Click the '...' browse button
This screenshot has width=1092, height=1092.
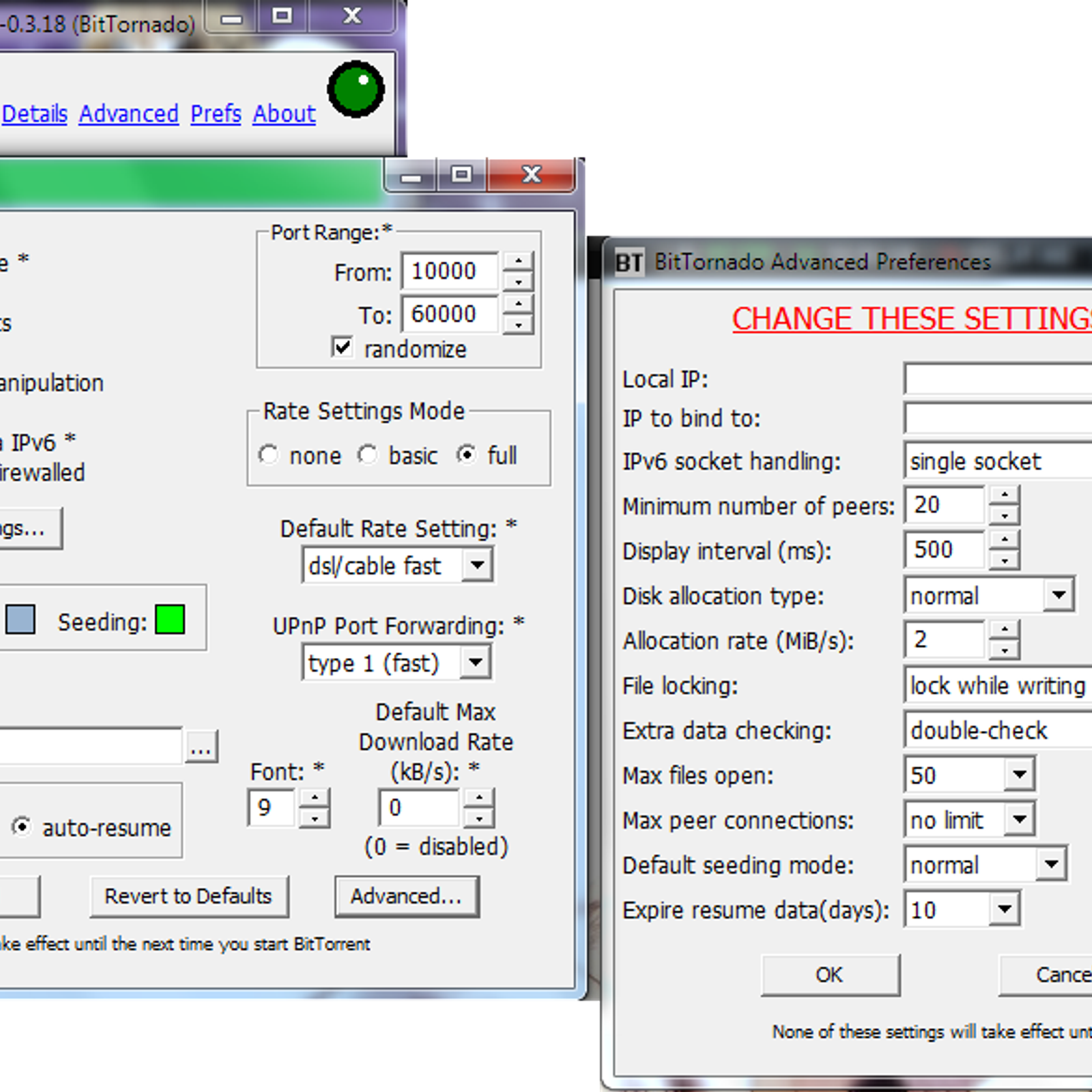click(x=201, y=747)
